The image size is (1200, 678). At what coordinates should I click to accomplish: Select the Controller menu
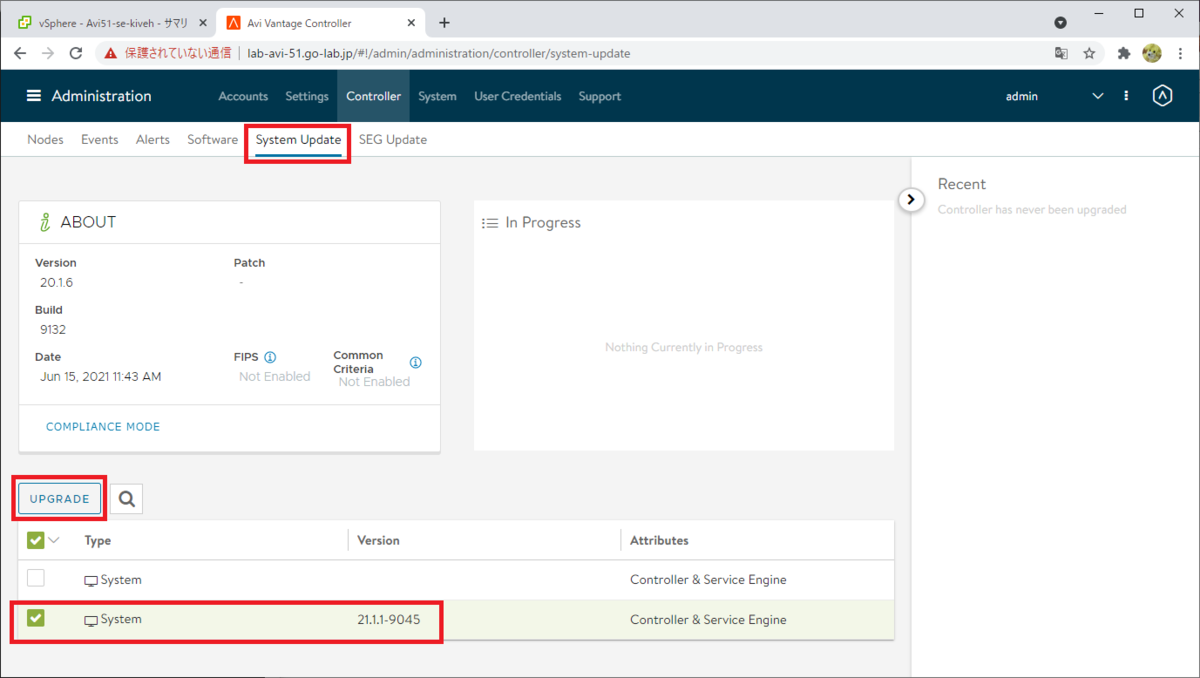click(x=373, y=96)
